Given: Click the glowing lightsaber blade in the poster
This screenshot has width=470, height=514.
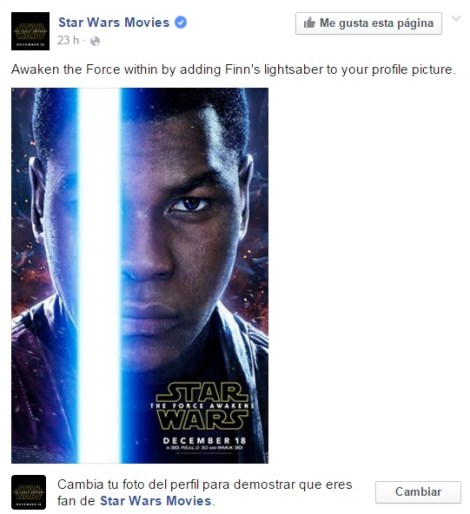Looking at the screenshot, I should [99, 276].
